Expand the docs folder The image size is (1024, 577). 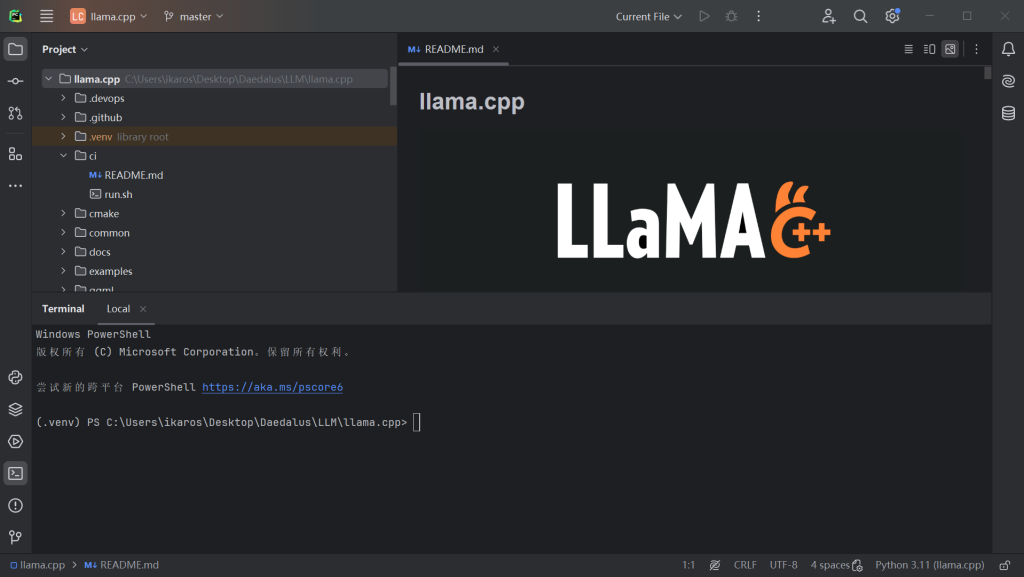[x=63, y=252]
